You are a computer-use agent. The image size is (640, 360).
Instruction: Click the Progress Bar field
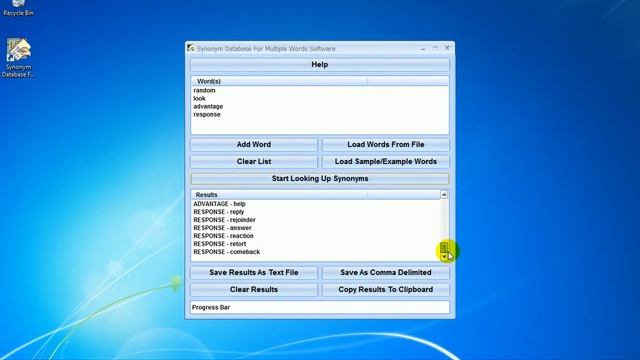pyautogui.click(x=320, y=307)
